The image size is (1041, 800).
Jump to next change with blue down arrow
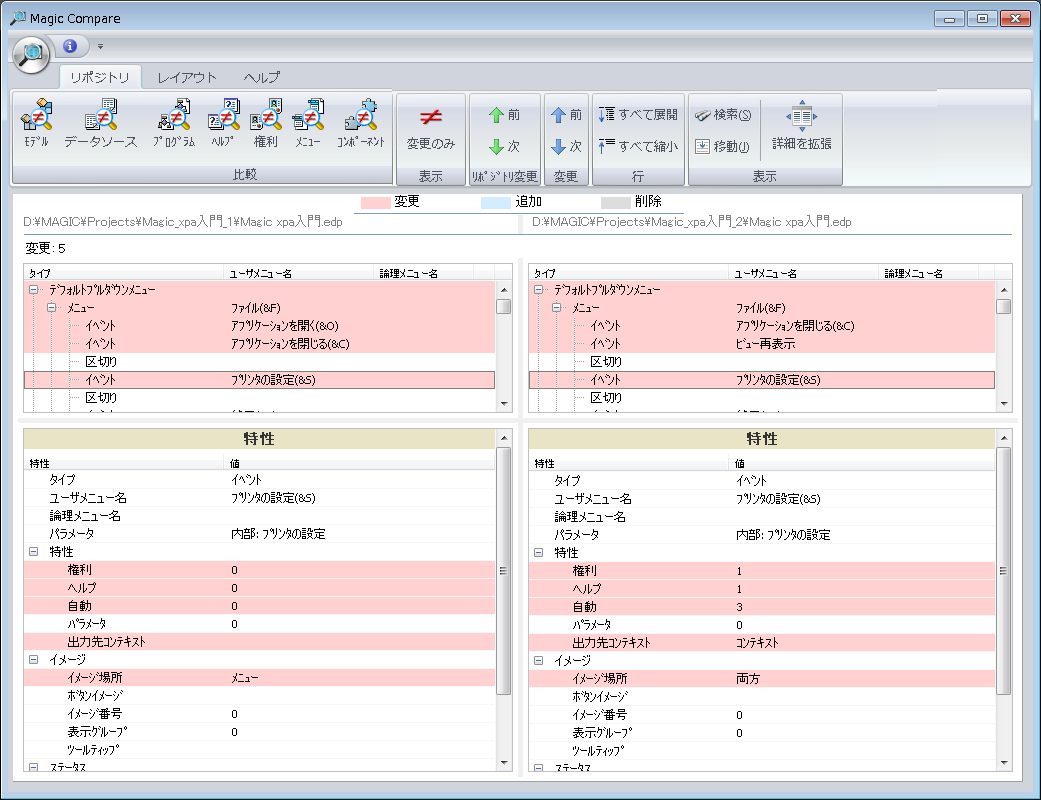[566, 146]
